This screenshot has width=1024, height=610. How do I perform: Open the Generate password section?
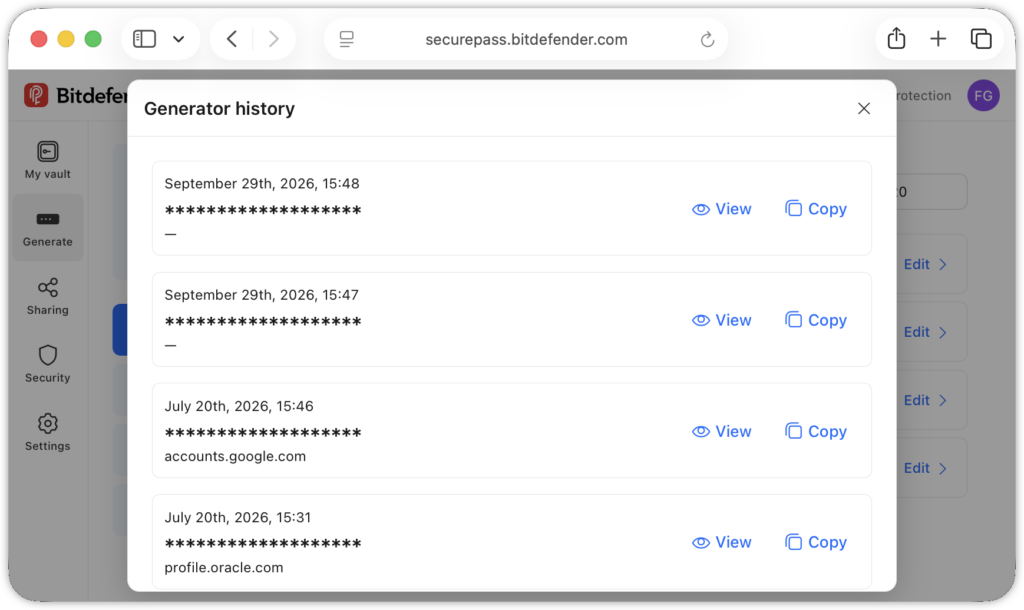click(48, 228)
